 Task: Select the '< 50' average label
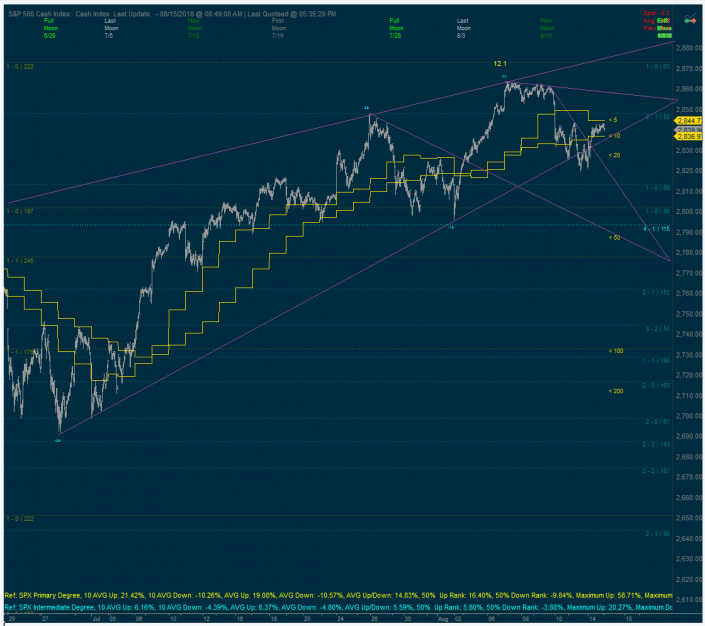pyautogui.click(x=614, y=237)
